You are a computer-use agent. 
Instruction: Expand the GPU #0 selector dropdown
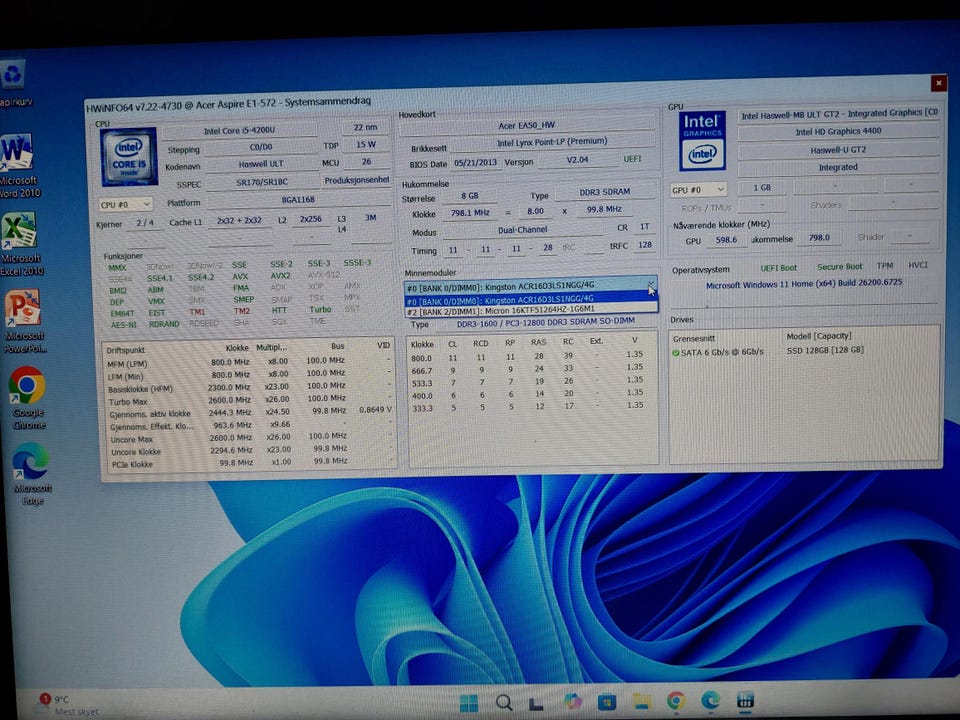tap(699, 189)
